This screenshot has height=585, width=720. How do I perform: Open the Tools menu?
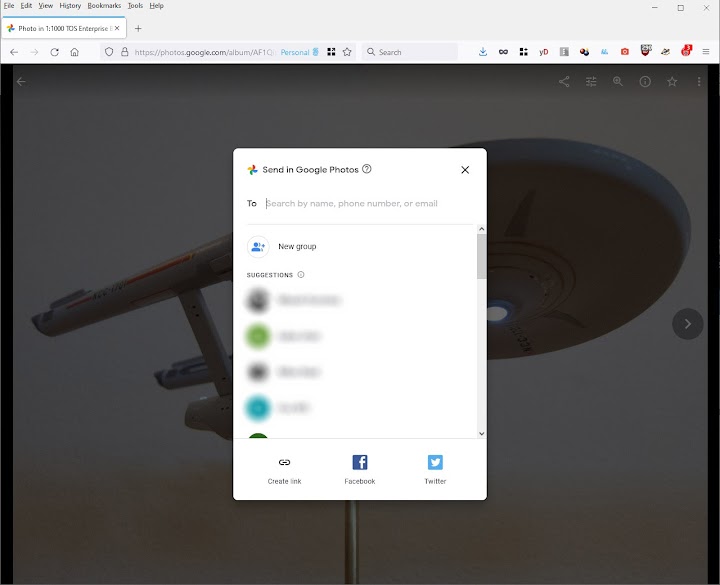pyautogui.click(x=135, y=6)
